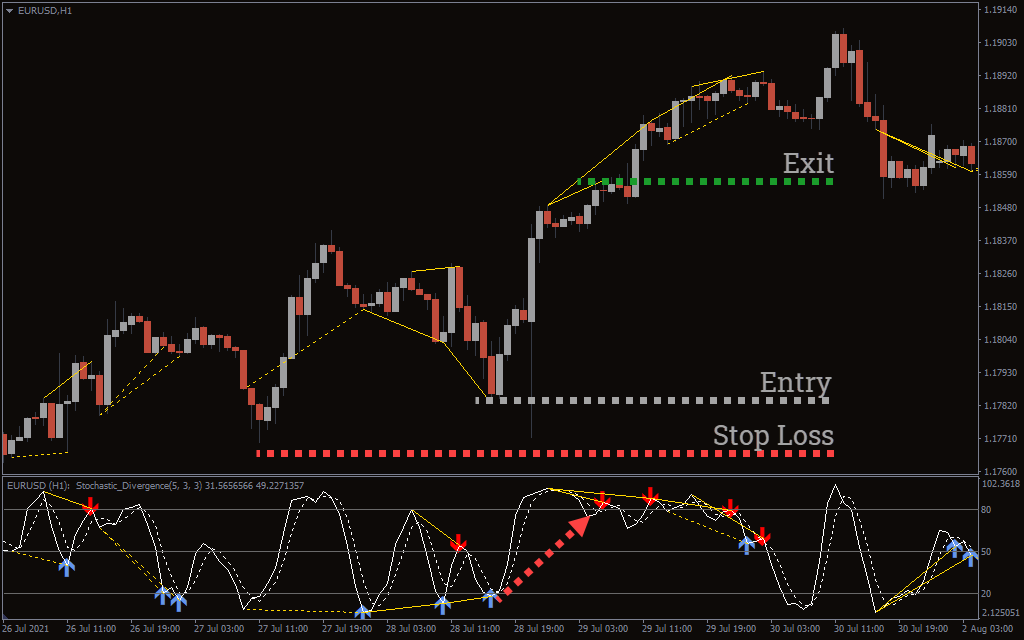Click the blue up arrow below 27 Jul 19:00 low

(363, 611)
